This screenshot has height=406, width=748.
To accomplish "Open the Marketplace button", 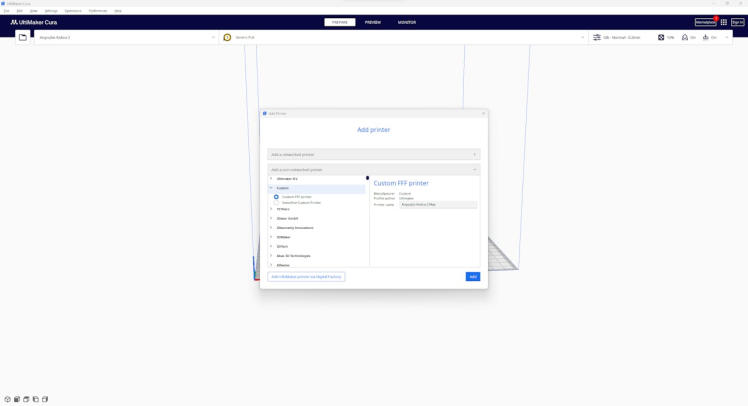I will 706,22.
